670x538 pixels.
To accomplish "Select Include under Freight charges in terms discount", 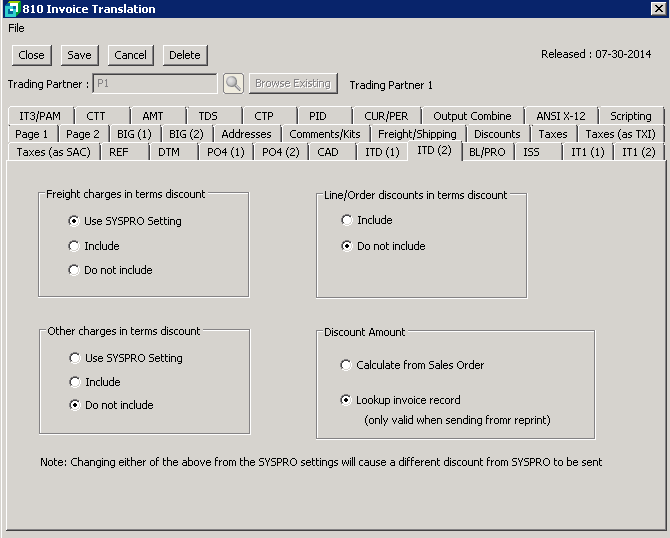I will 74,246.
